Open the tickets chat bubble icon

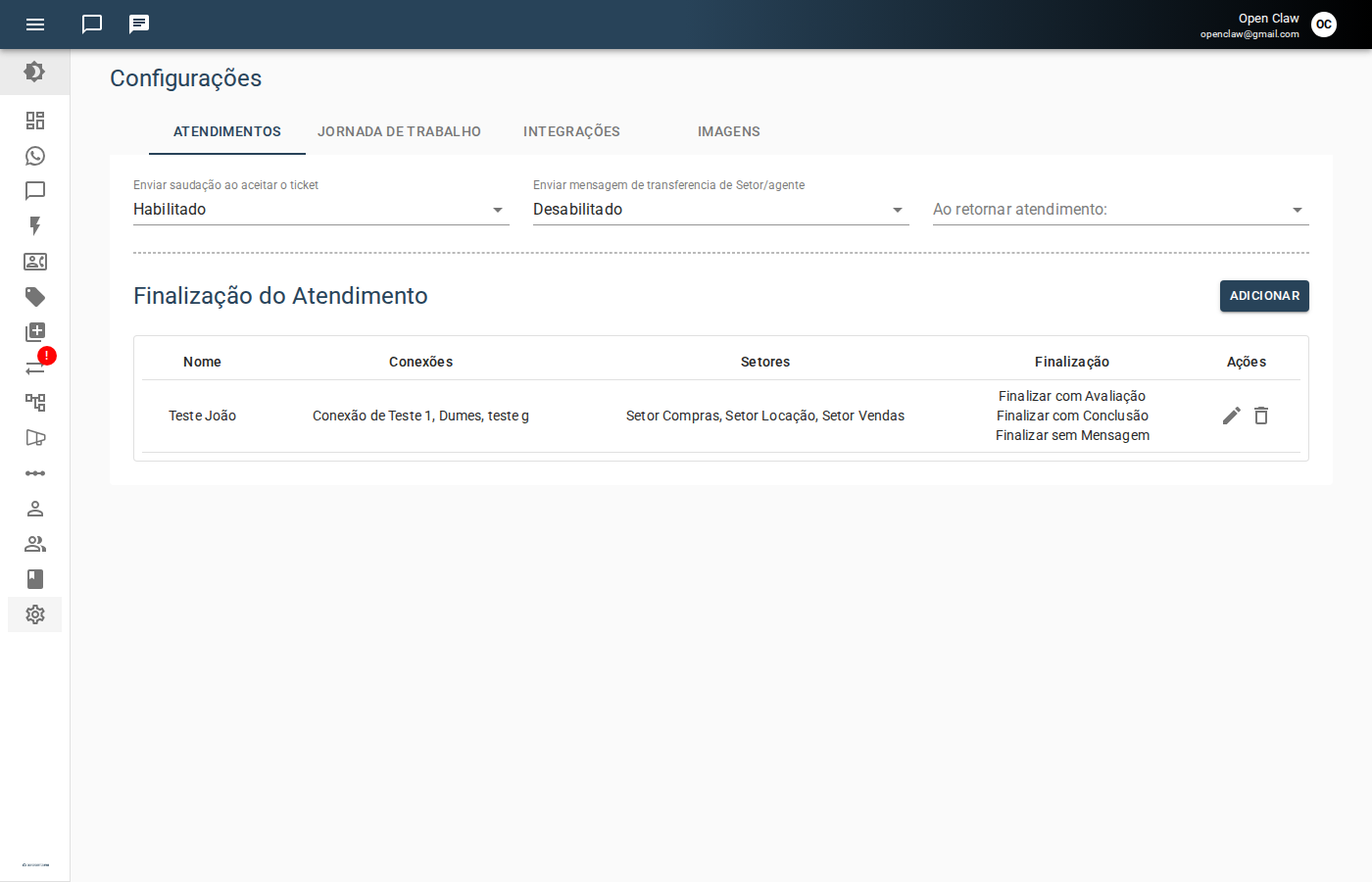35,190
